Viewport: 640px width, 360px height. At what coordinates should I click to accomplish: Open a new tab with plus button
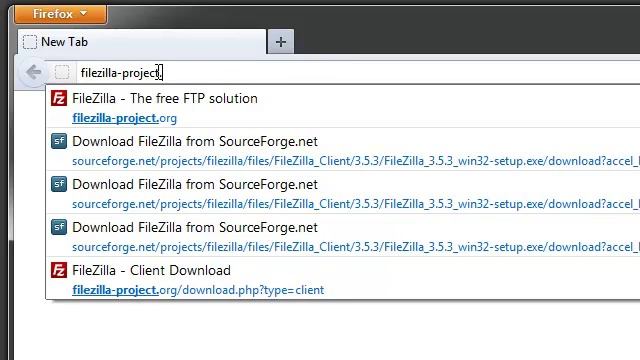pos(280,42)
